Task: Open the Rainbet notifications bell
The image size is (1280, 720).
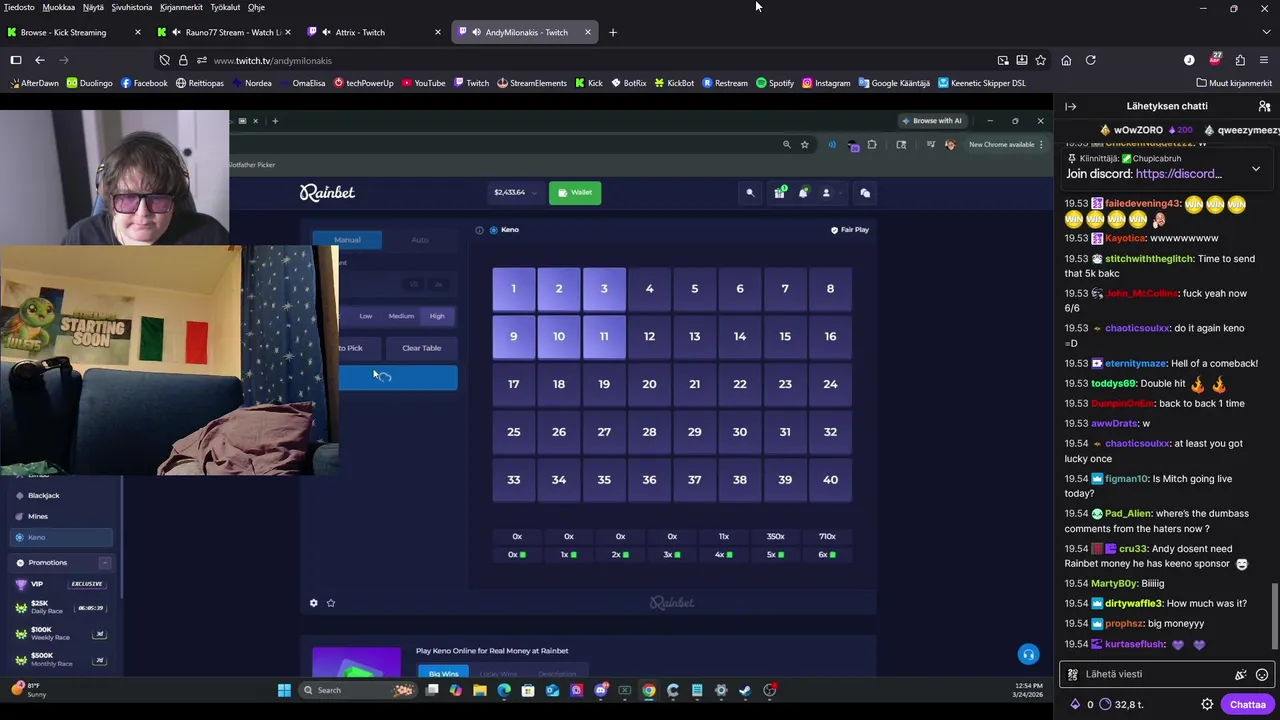Action: click(803, 193)
